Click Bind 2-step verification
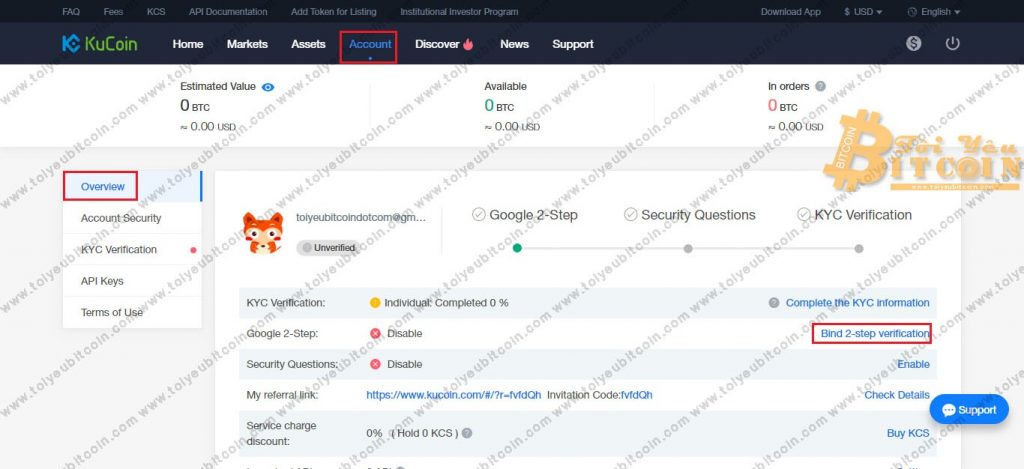Screen dimensions: 1024x469 tap(875, 334)
